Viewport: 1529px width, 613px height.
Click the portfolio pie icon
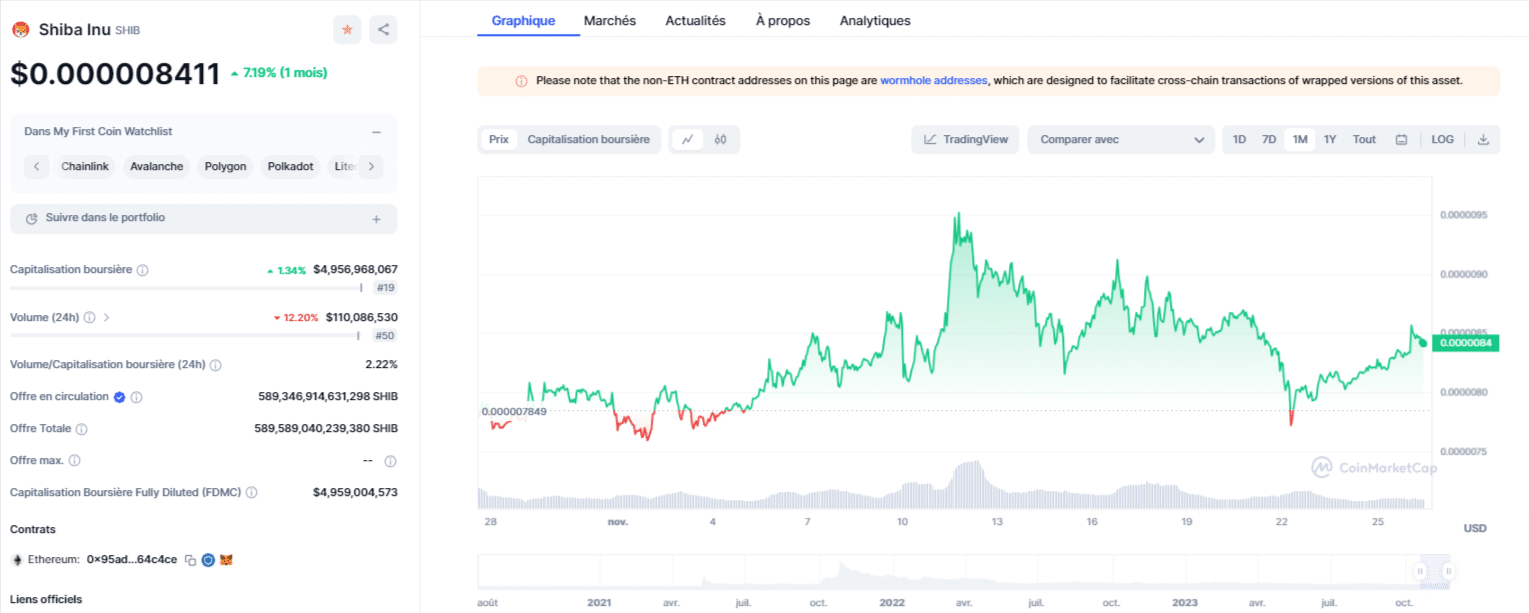(x=32, y=218)
